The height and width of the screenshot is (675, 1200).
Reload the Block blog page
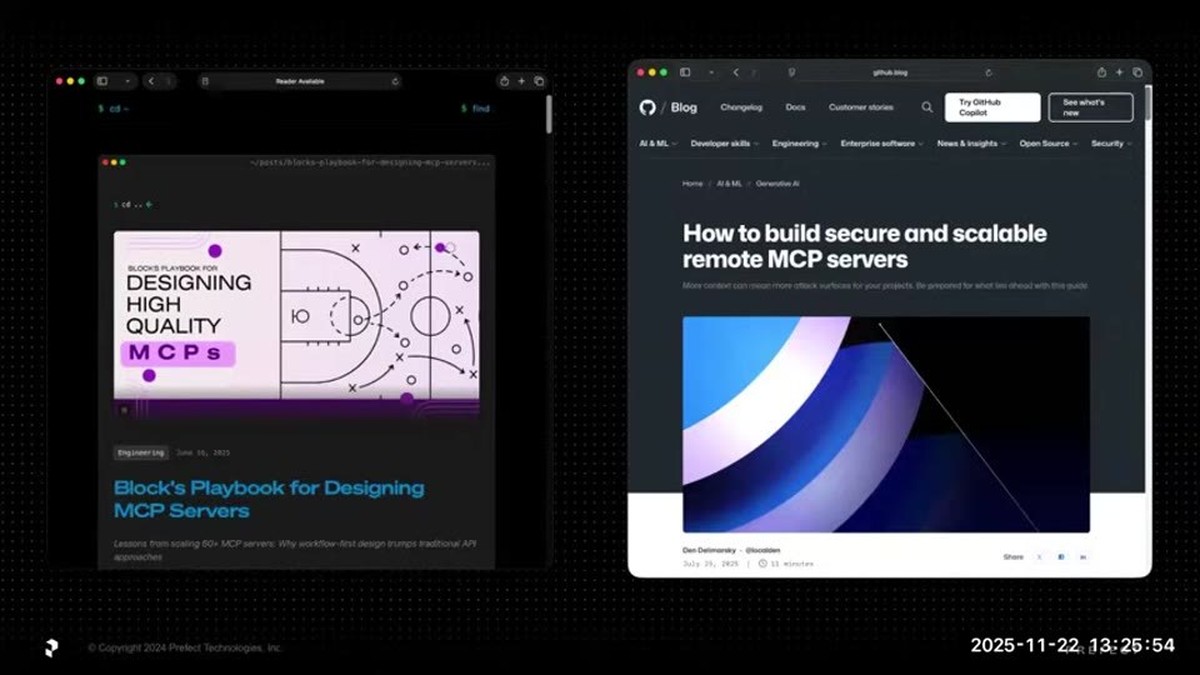(x=395, y=81)
